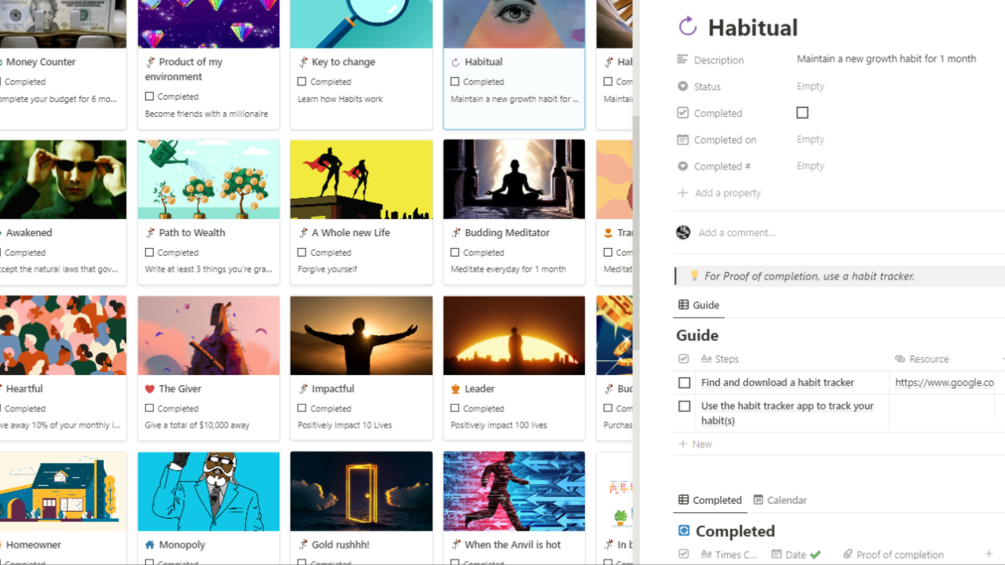Toggle the Completed property checkbox
Image resolution: width=1005 pixels, height=565 pixels.
coord(802,113)
